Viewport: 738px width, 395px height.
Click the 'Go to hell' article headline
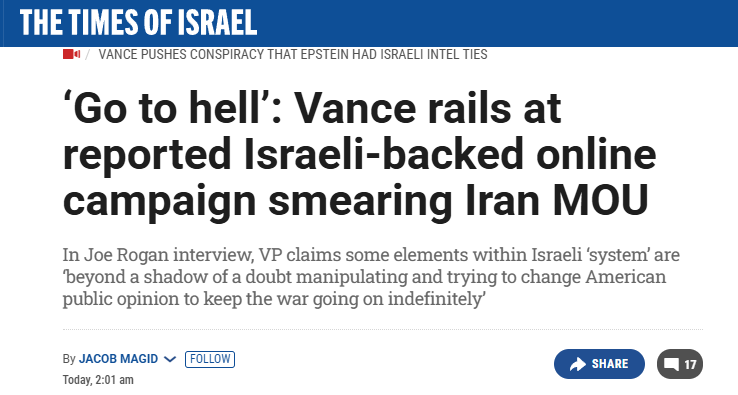360,154
